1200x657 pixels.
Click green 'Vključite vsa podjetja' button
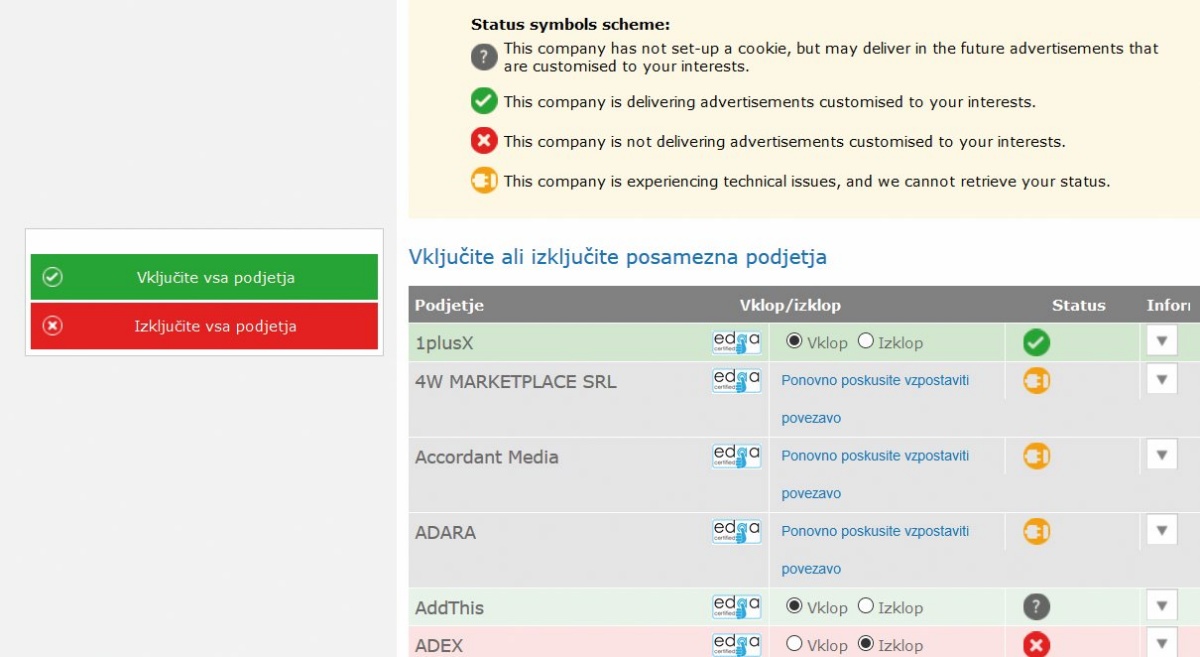click(x=204, y=277)
